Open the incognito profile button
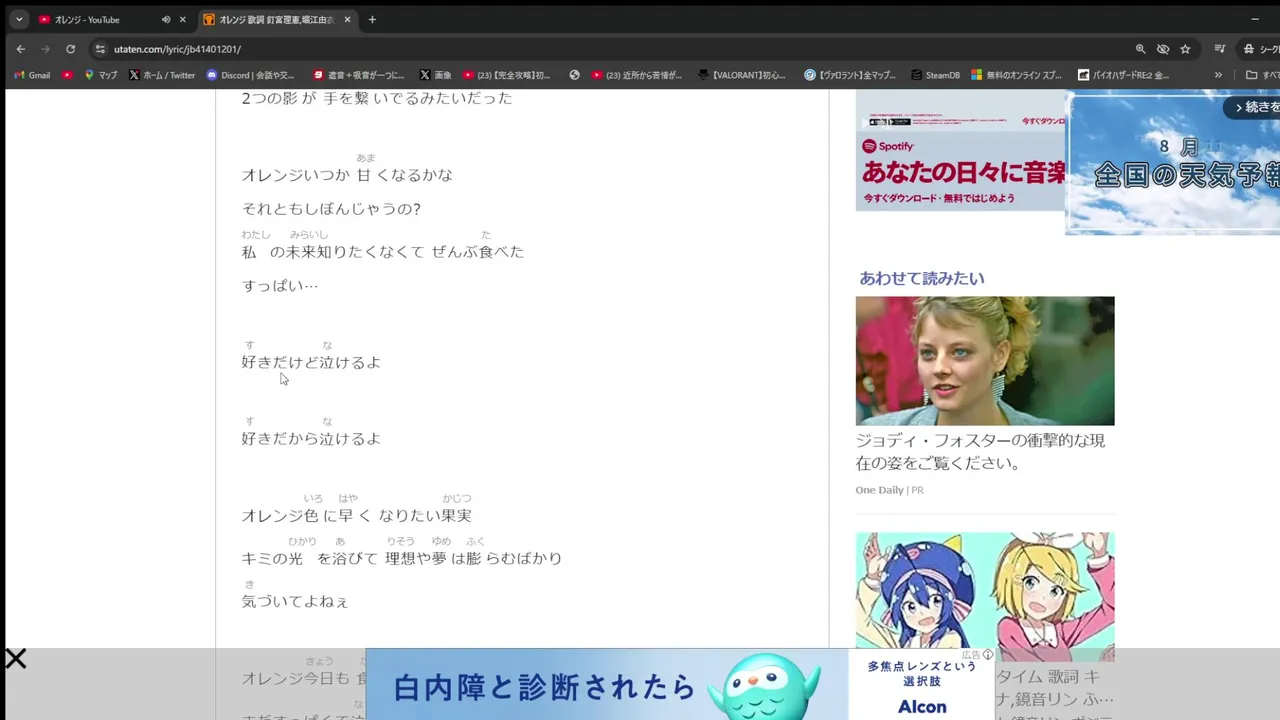Screen dimensions: 1280x720 (1260, 48)
